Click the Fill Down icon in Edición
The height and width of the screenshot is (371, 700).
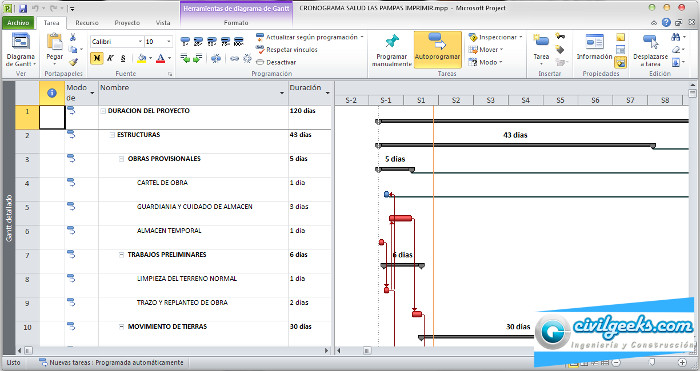(676, 62)
